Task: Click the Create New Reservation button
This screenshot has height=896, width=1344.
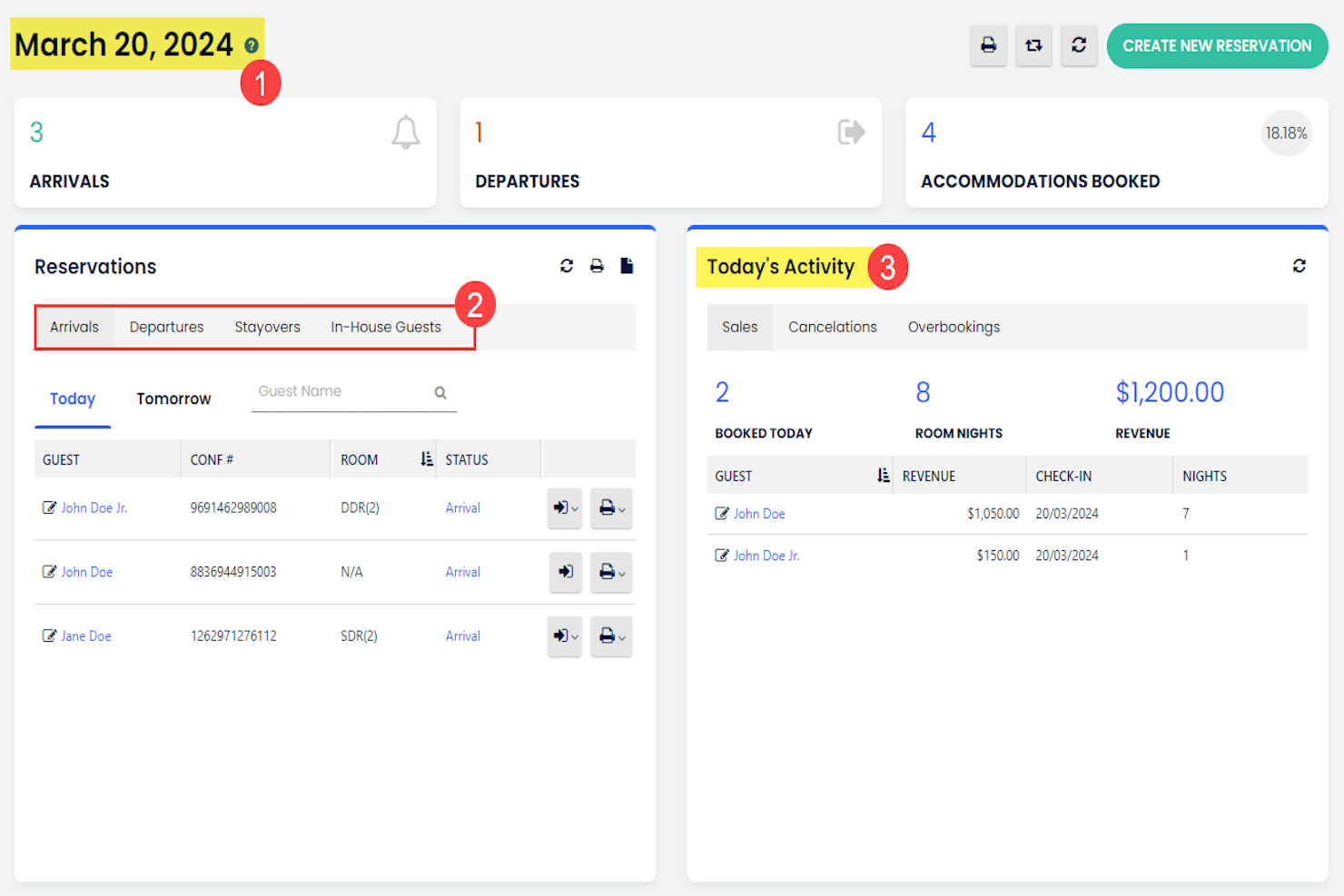Action: pos(1217,45)
